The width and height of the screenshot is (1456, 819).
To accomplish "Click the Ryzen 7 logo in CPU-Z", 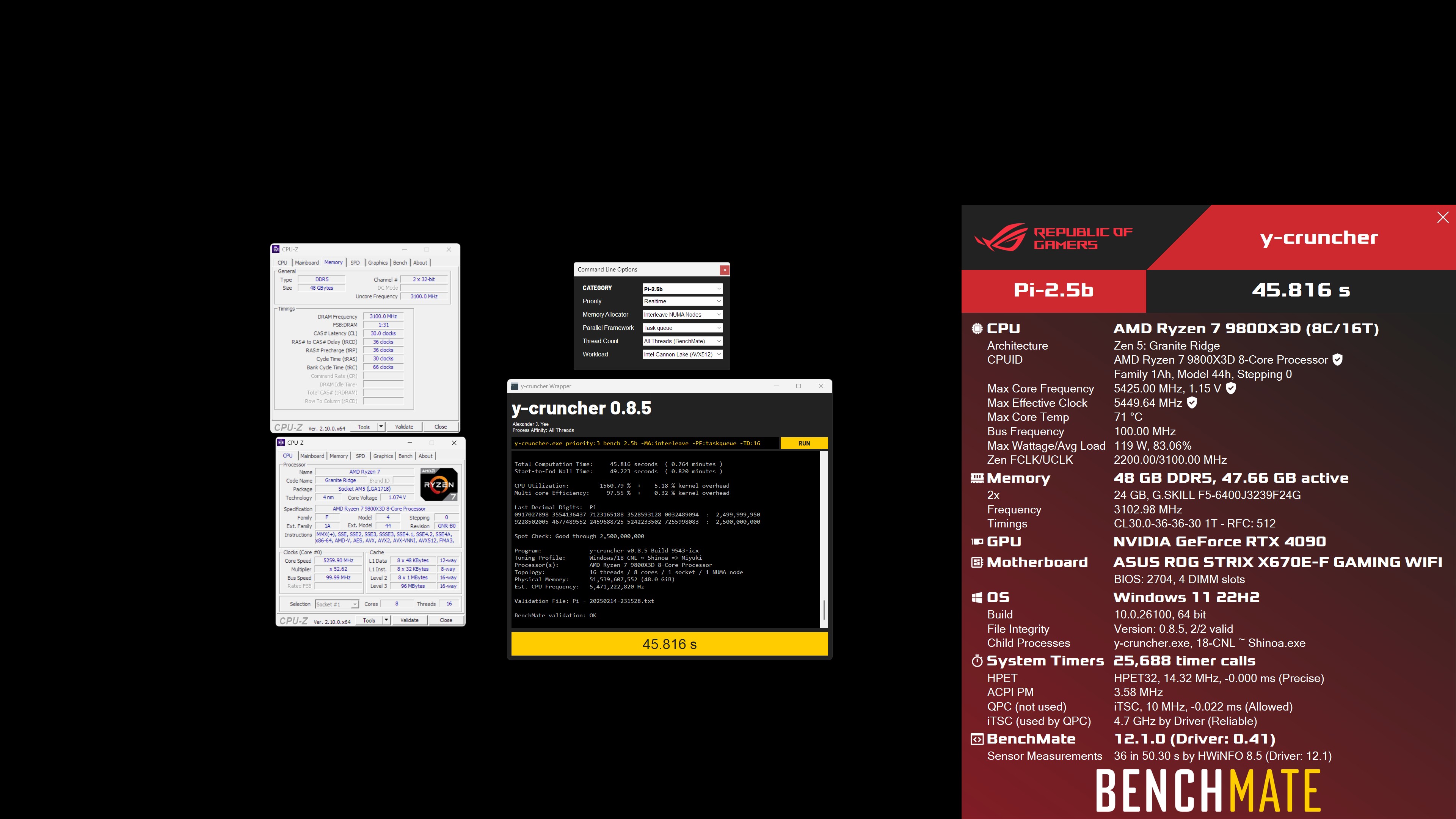I will tap(439, 485).
